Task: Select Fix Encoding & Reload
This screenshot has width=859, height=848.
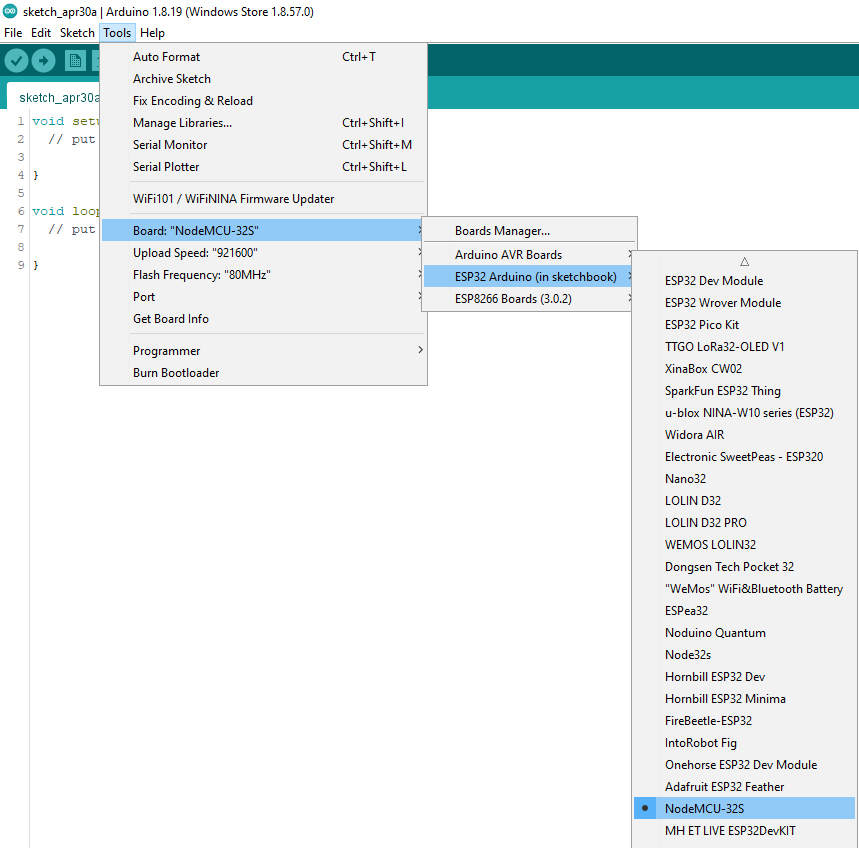Action: point(263,101)
